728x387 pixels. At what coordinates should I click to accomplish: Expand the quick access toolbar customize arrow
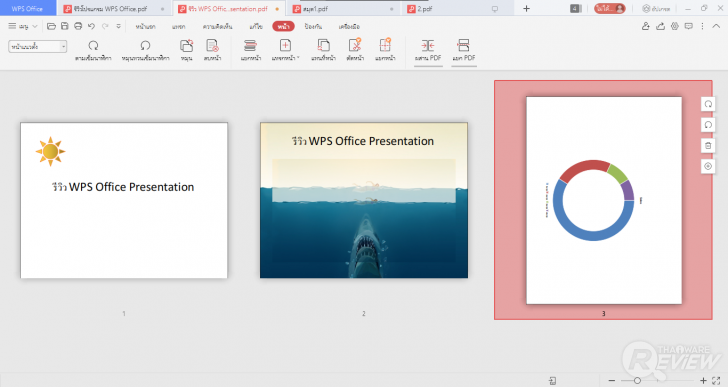pyautogui.click(x=118, y=26)
